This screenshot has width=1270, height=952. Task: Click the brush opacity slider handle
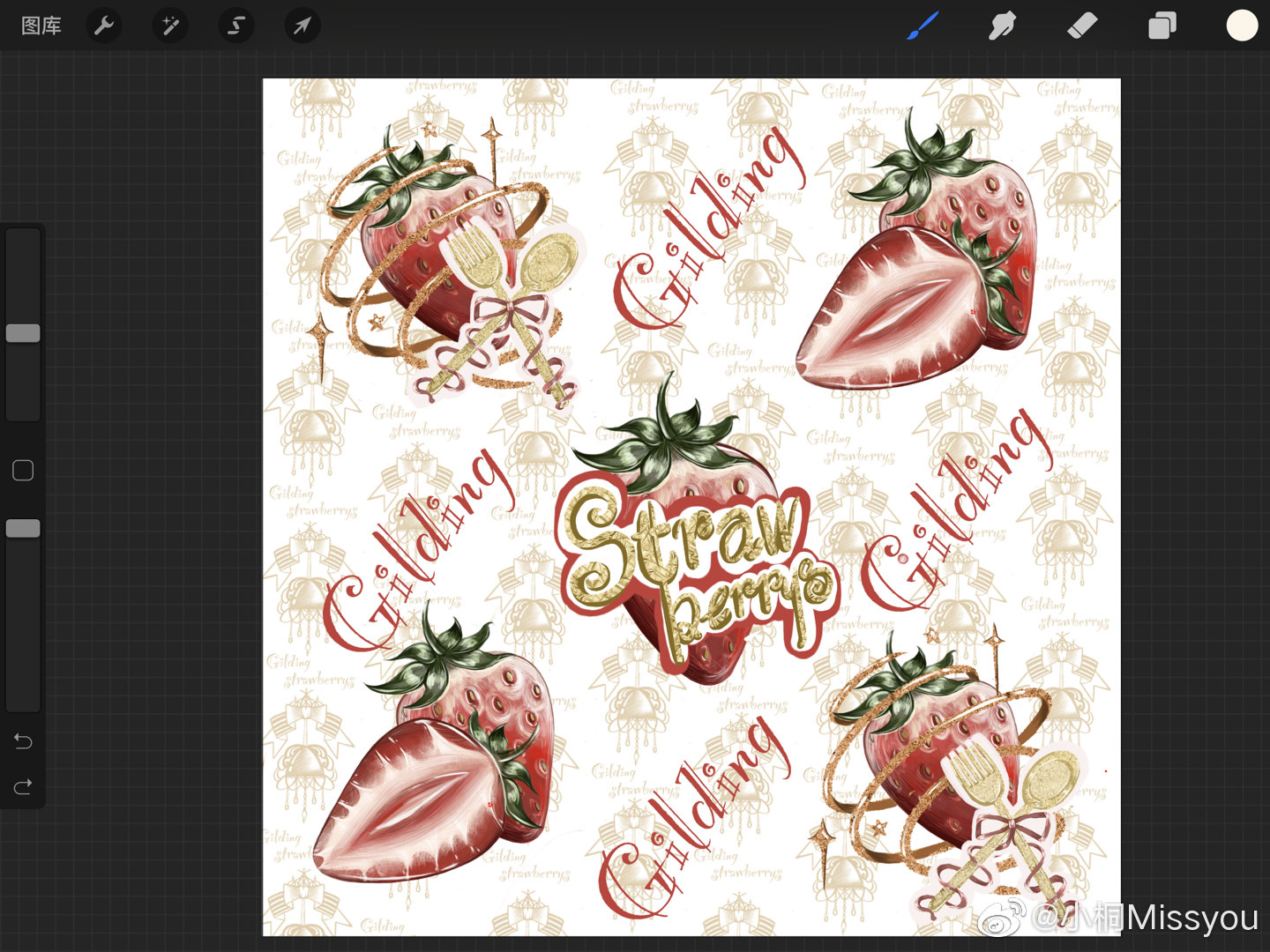pos(24,528)
